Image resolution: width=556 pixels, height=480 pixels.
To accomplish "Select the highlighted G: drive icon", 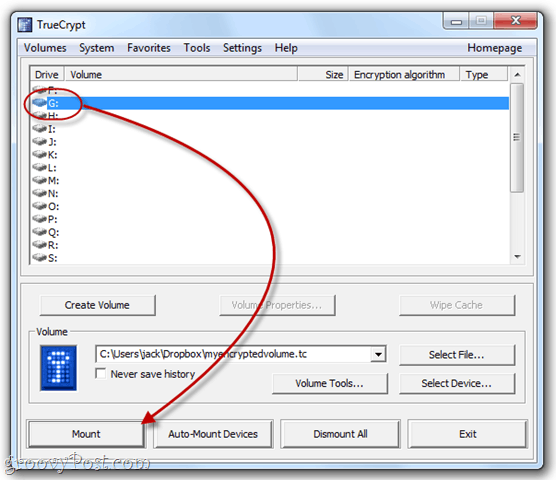I will [39, 103].
